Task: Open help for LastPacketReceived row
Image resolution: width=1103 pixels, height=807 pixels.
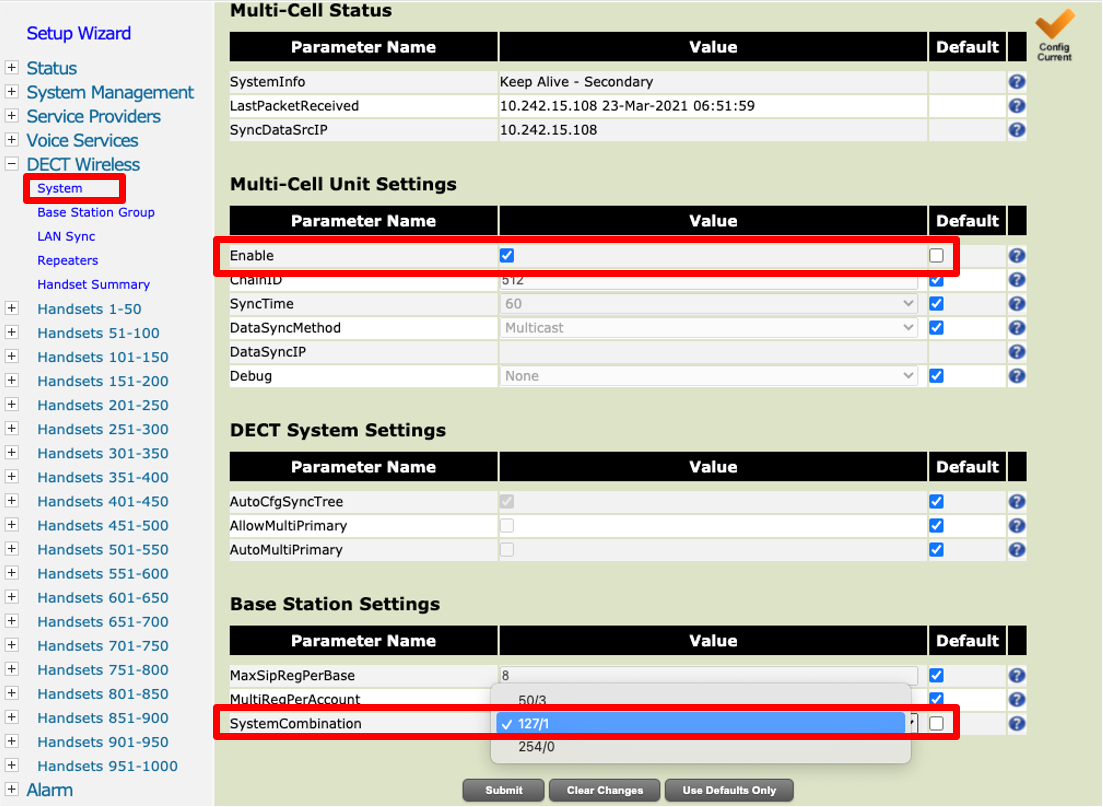Action: (1016, 106)
